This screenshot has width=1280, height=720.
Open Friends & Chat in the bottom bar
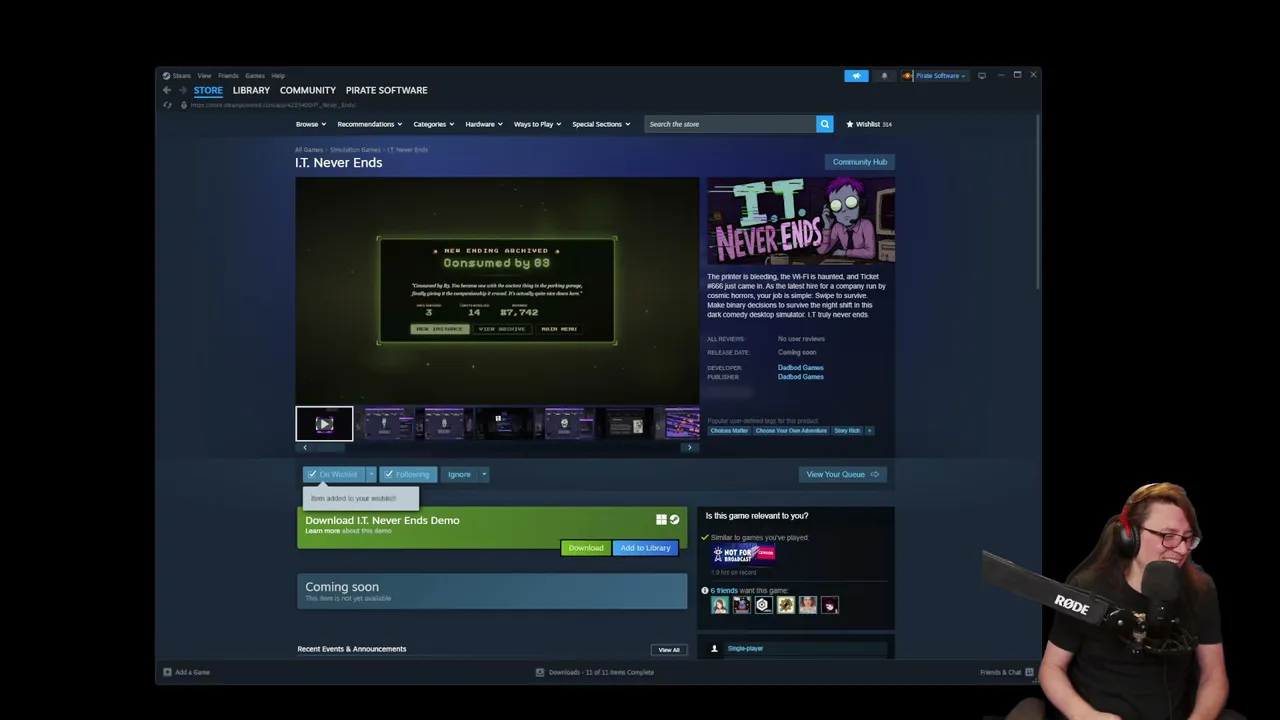coord(1006,672)
